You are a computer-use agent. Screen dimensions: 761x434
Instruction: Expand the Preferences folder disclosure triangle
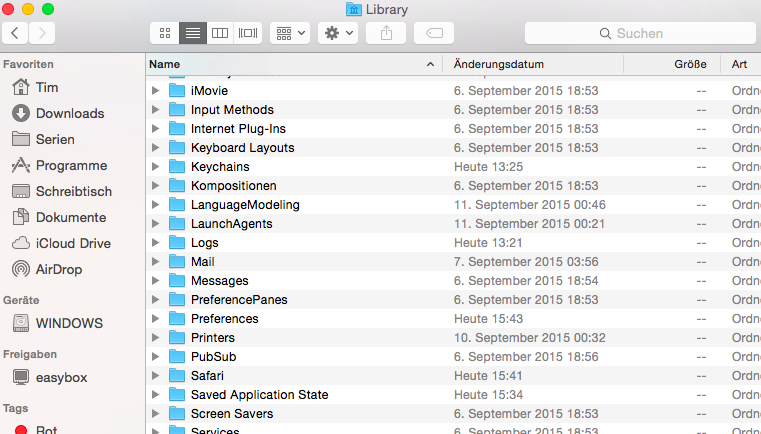[155, 319]
